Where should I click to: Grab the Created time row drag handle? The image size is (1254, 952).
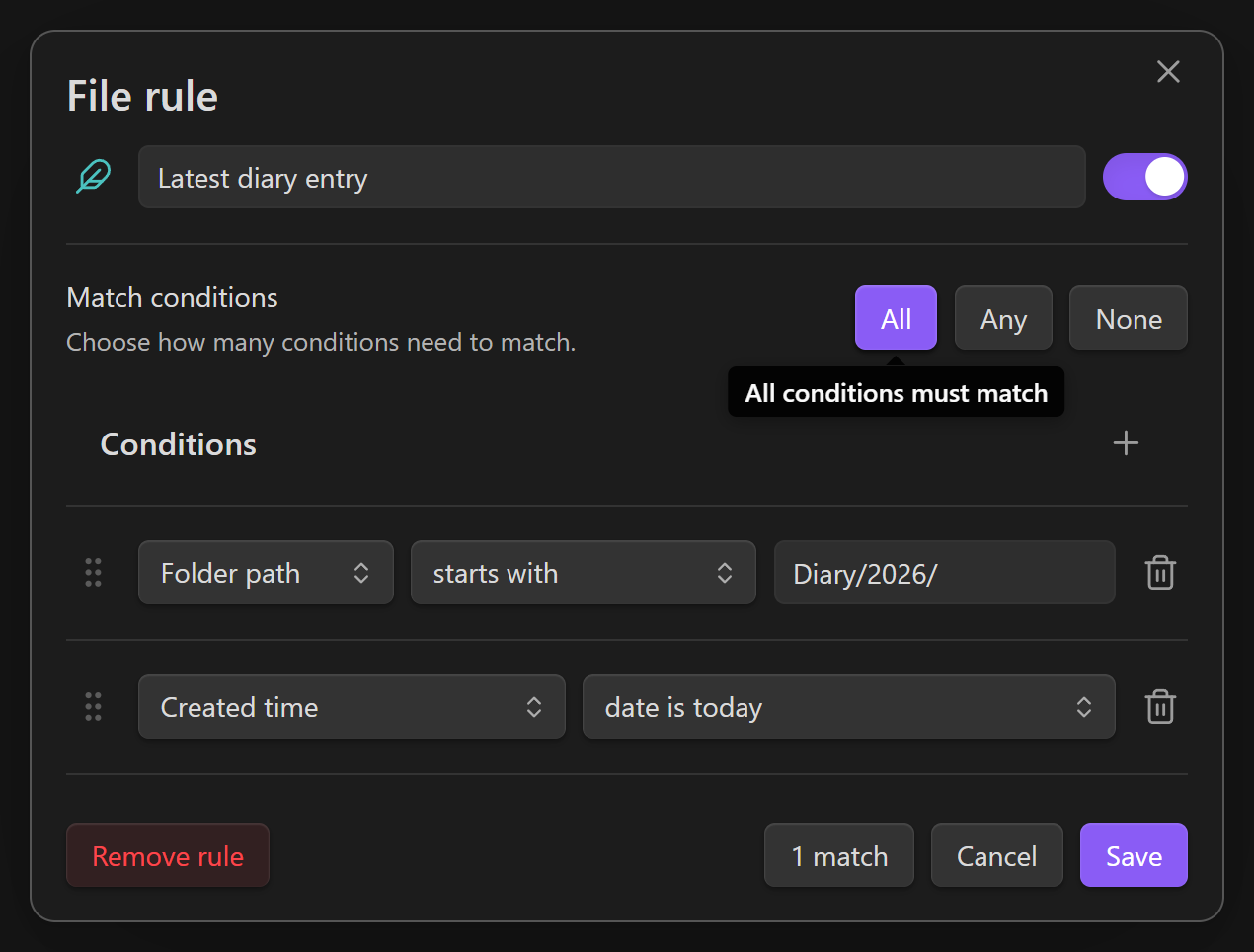(93, 707)
